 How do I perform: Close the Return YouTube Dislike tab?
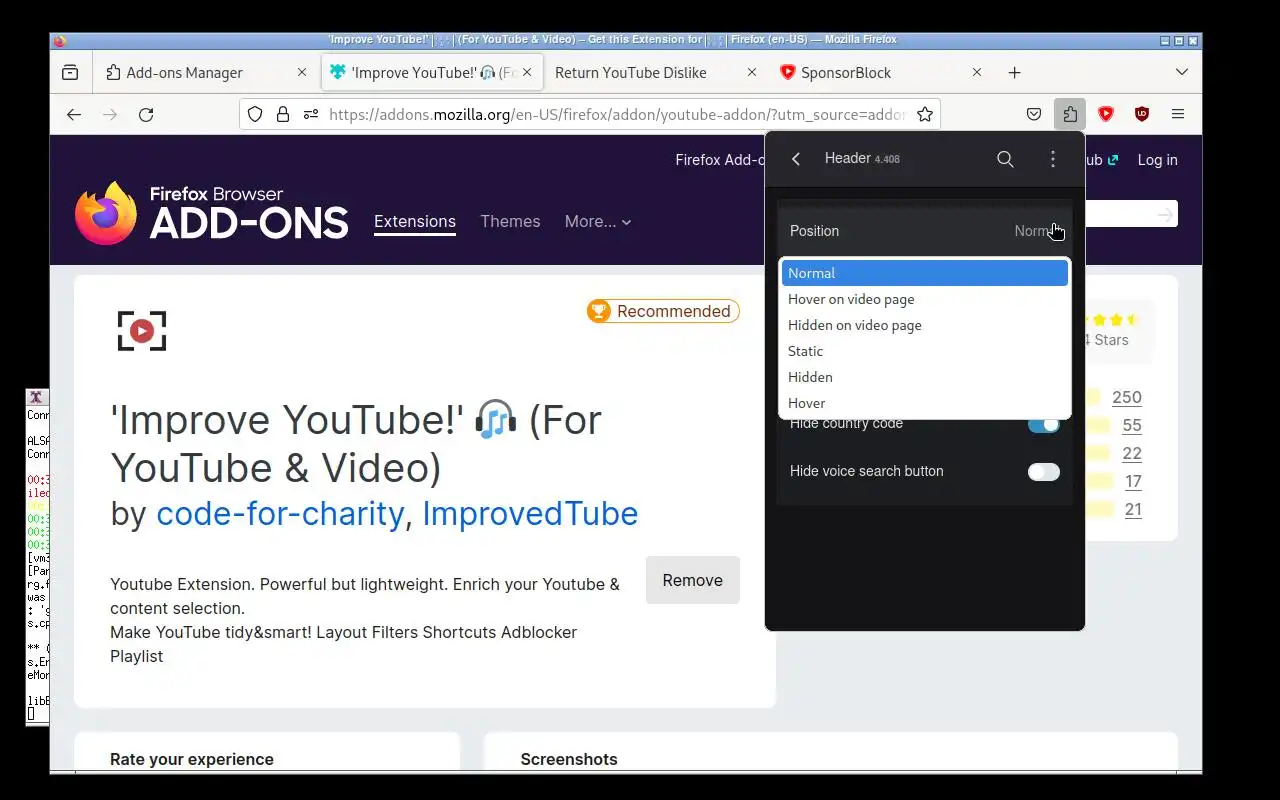(752, 72)
